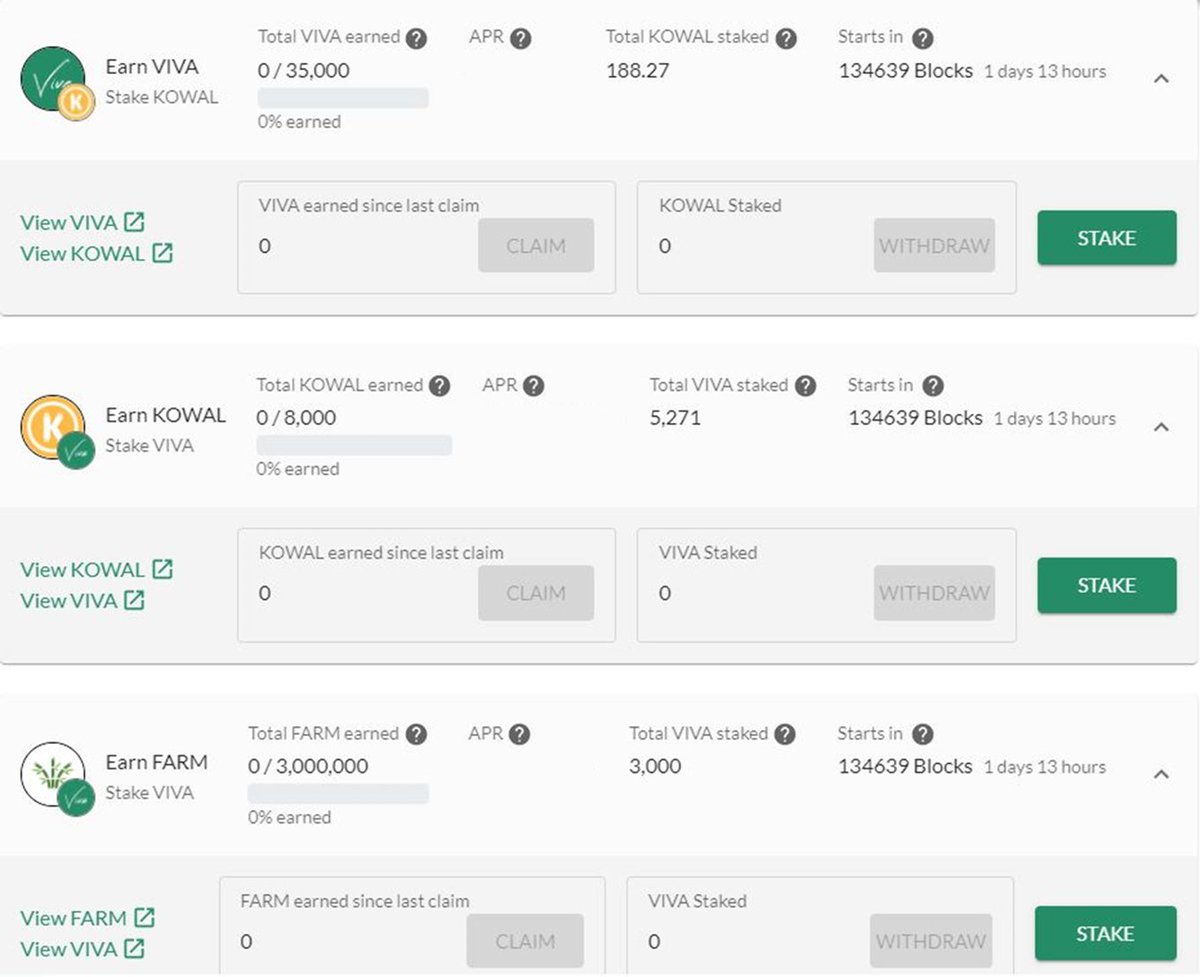Click the VIVA/KOWAL token logo of Earn VIVA pool
The width and height of the screenshot is (1200, 977).
point(56,82)
